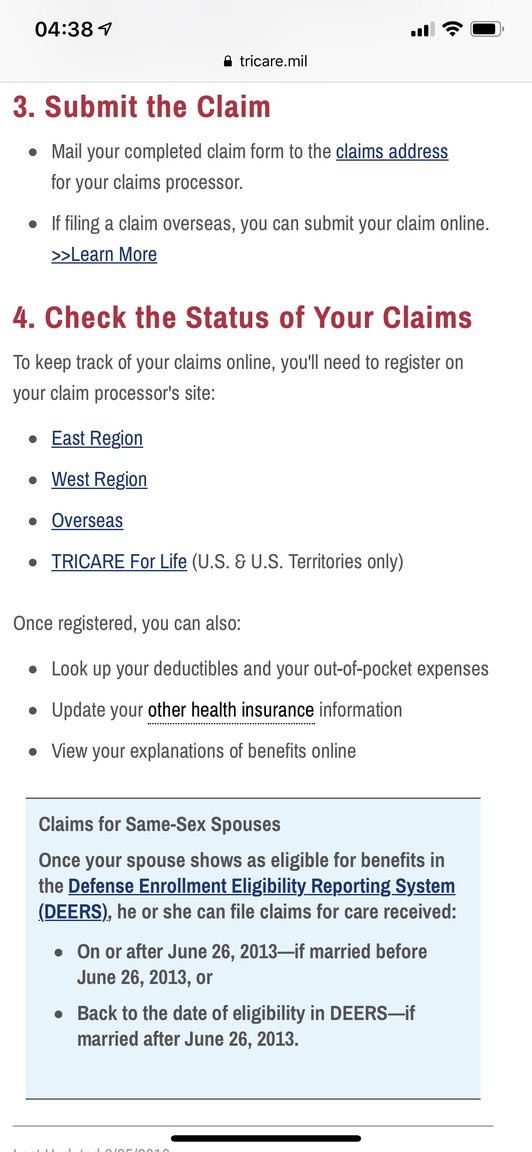Open the West Region link
This screenshot has height=1152, width=532.
(99, 480)
